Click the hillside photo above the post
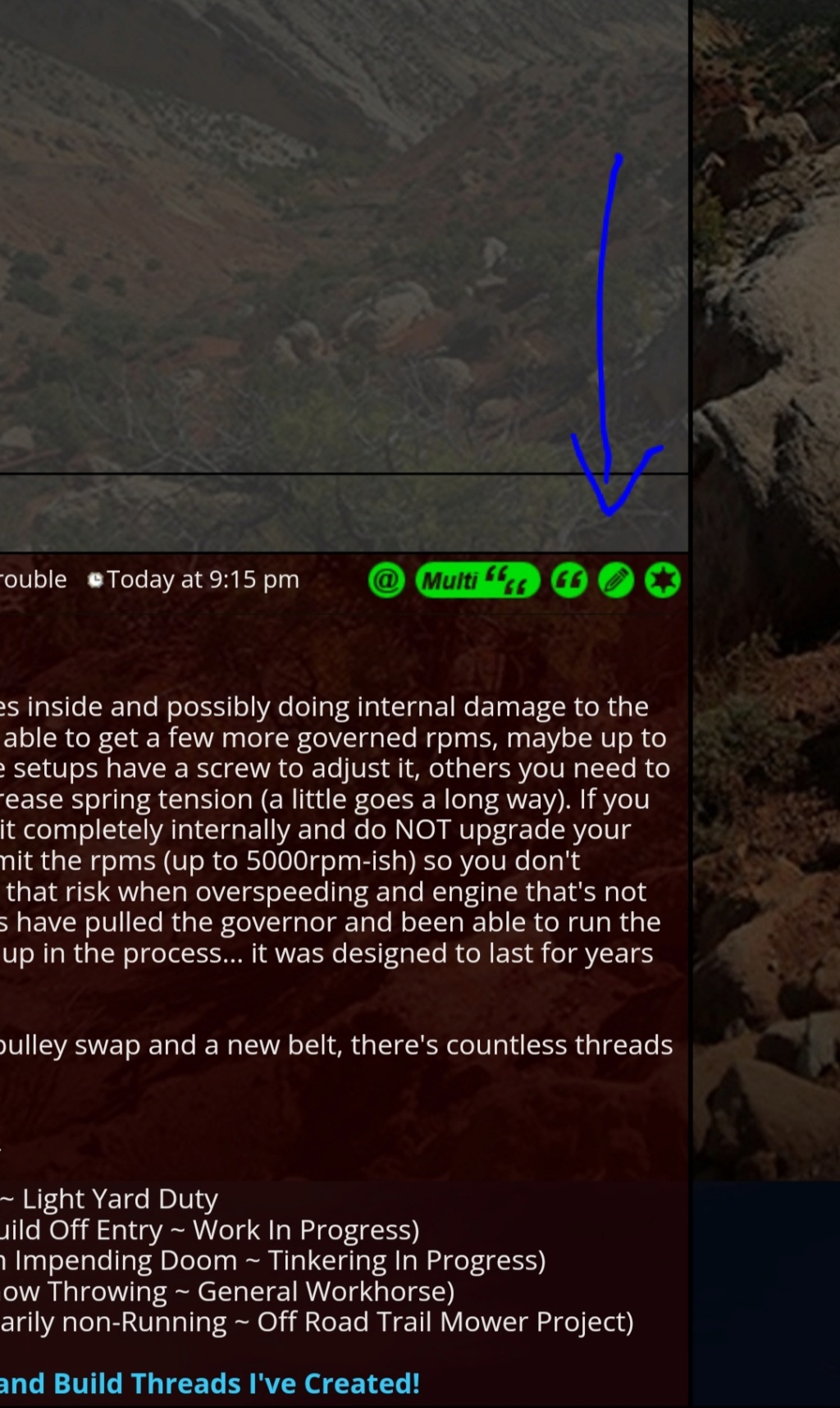This screenshot has width=840, height=1408. (344, 236)
